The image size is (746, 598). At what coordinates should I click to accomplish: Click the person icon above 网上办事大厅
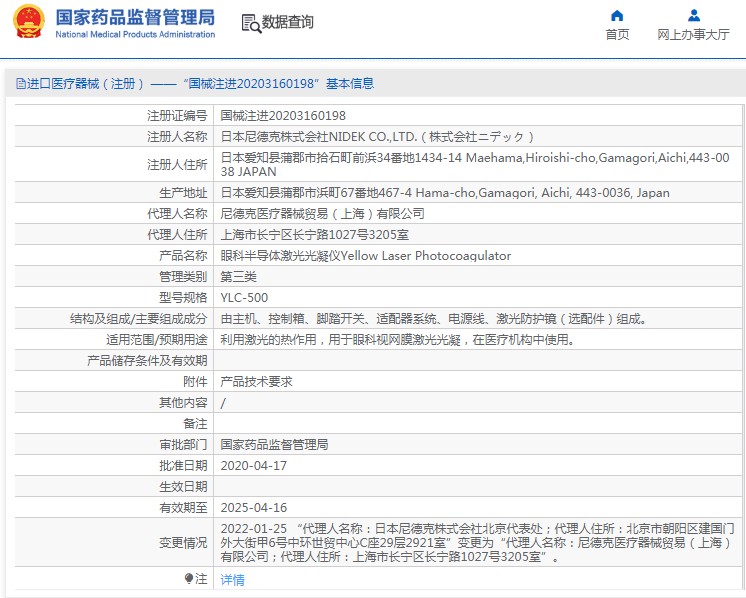point(693,15)
